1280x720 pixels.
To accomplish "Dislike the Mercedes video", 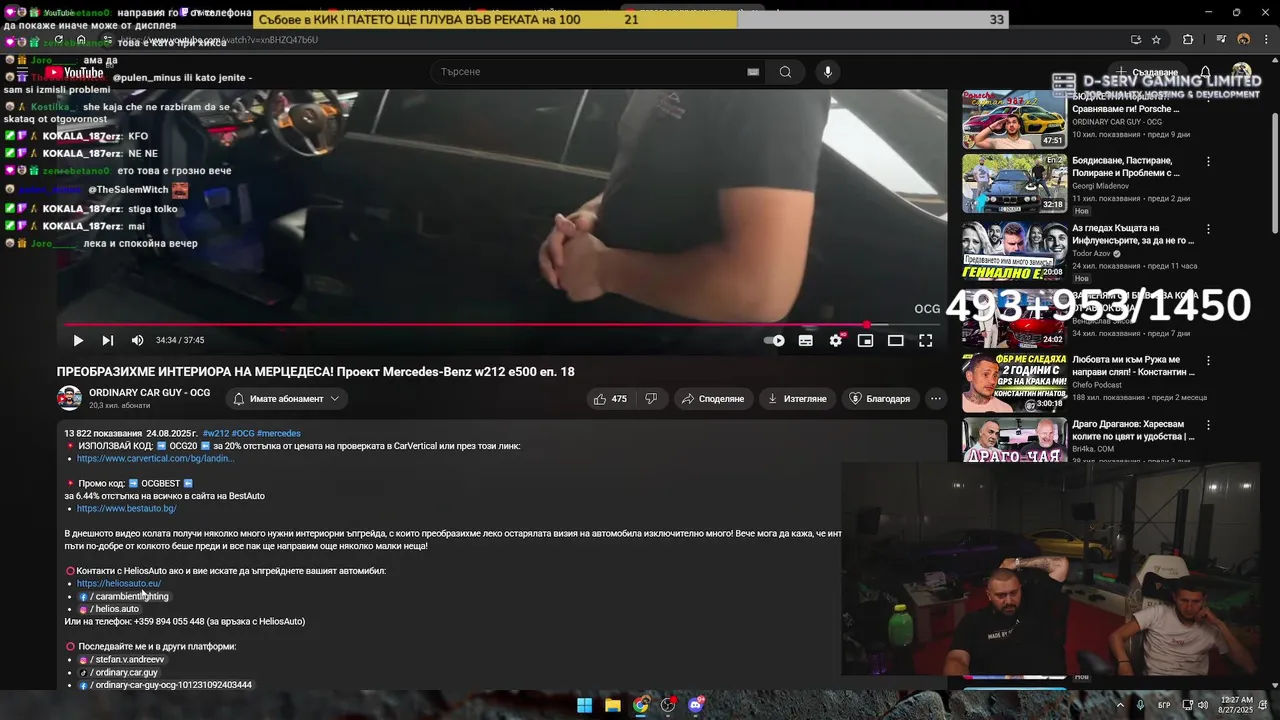I will [x=651, y=399].
